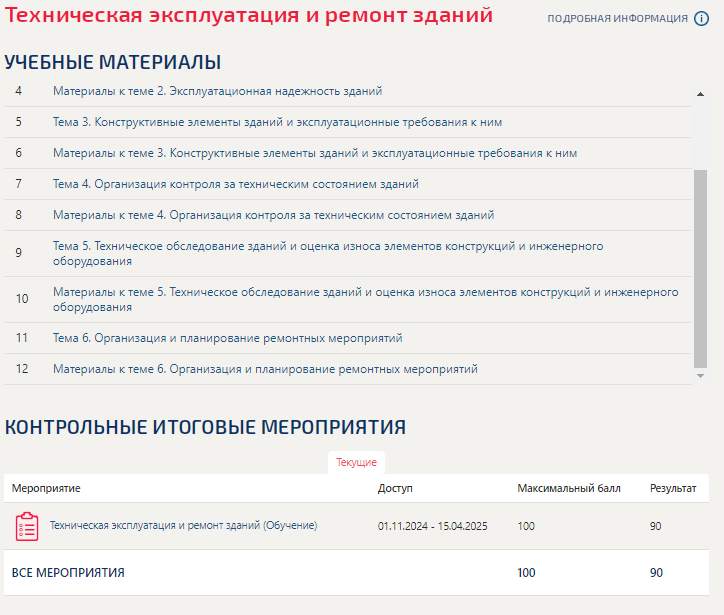This screenshot has height=615, width=724.
Task: Click the Результат column header
Action: coord(673,488)
